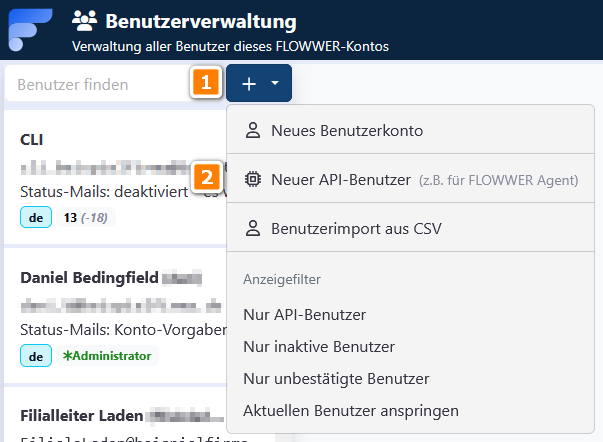The width and height of the screenshot is (603, 442).
Task: Click the orange number 2 marker
Action: (x=206, y=178)
